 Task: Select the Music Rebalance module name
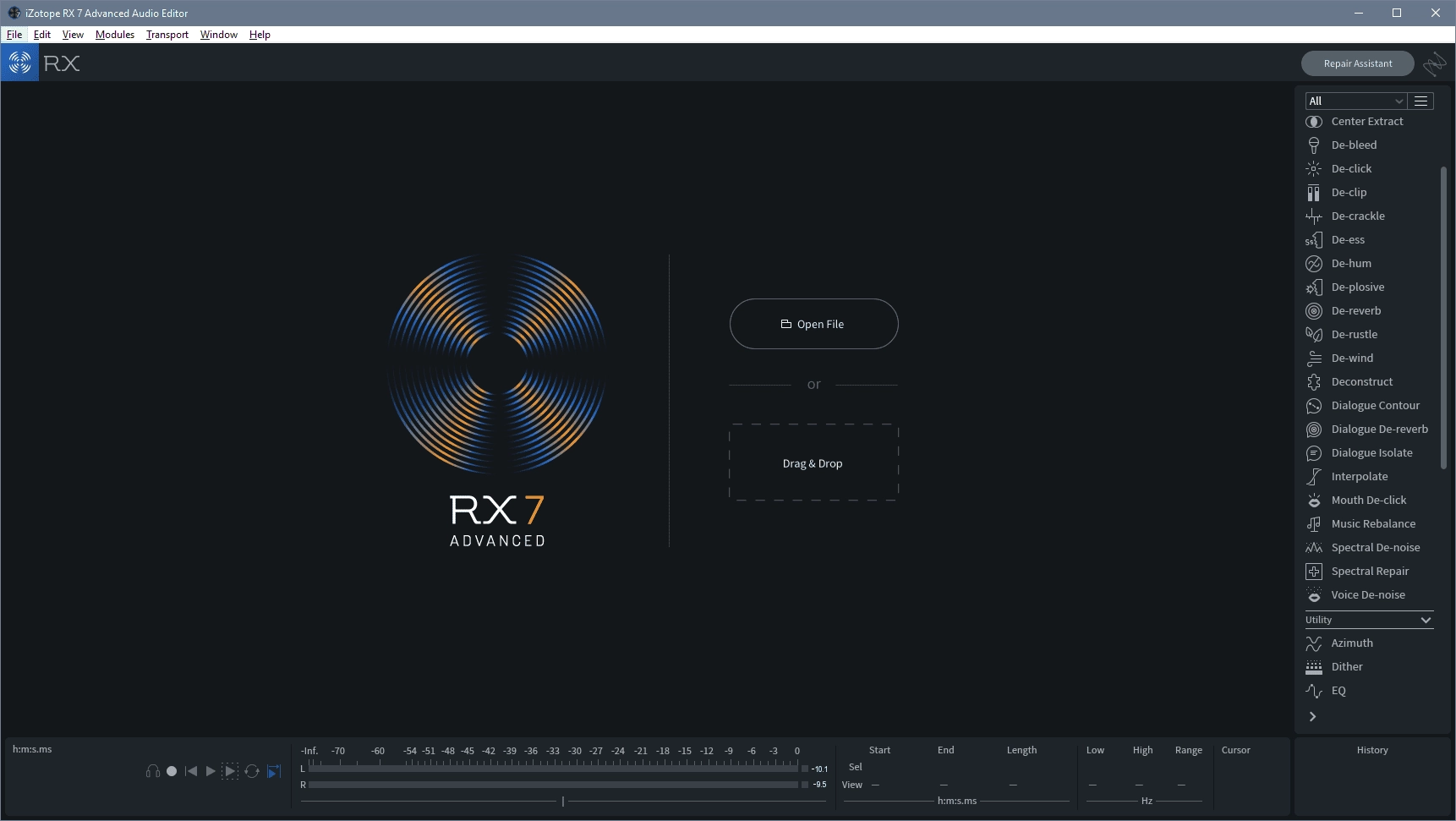click(1373, 524)
